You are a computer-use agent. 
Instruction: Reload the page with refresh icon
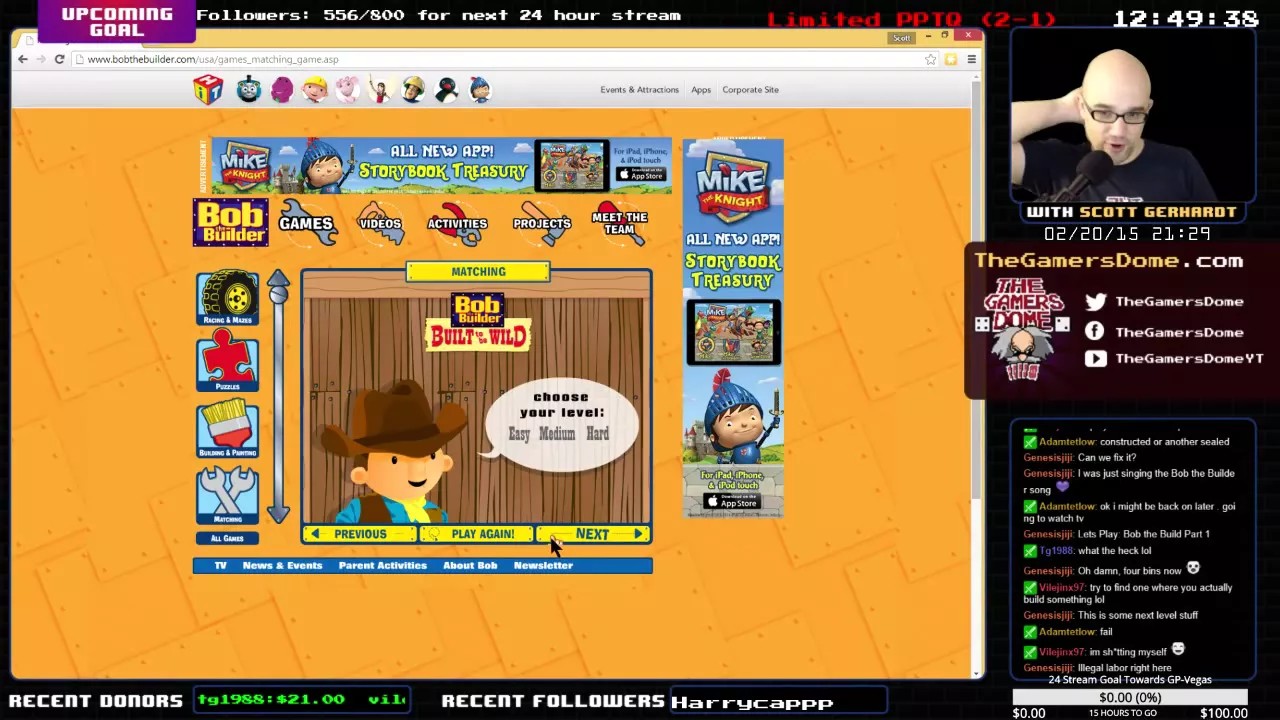(x=59, y=59)
